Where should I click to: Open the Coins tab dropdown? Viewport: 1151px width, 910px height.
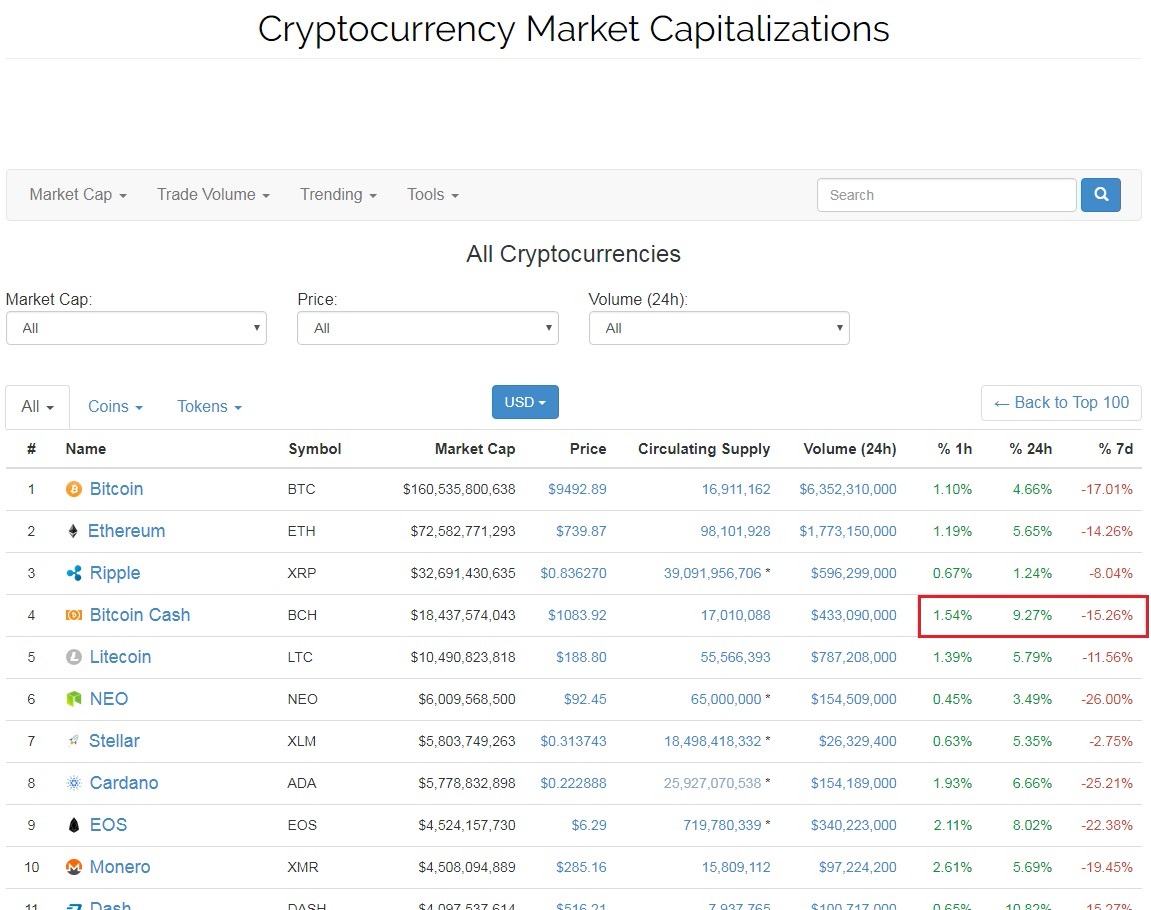pos(115,407)
